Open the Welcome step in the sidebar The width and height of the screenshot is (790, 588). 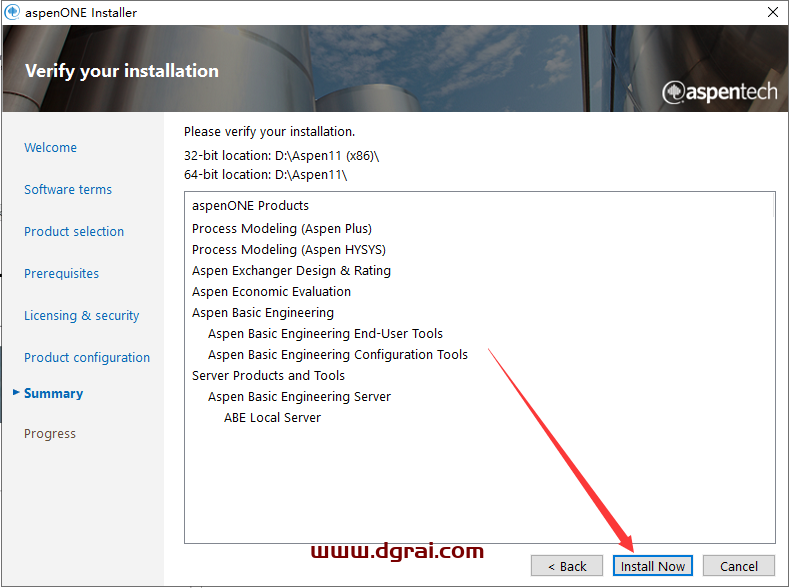[50, 148]
